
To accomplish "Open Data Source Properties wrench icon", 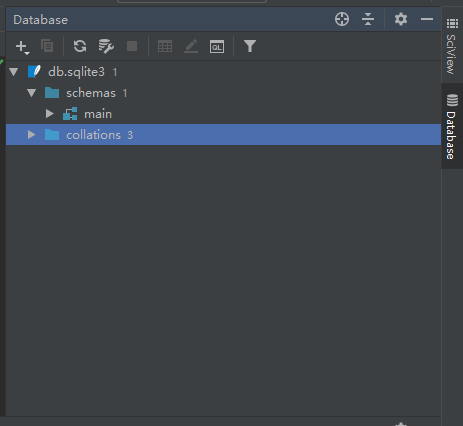I will click(x=106, y=46).
